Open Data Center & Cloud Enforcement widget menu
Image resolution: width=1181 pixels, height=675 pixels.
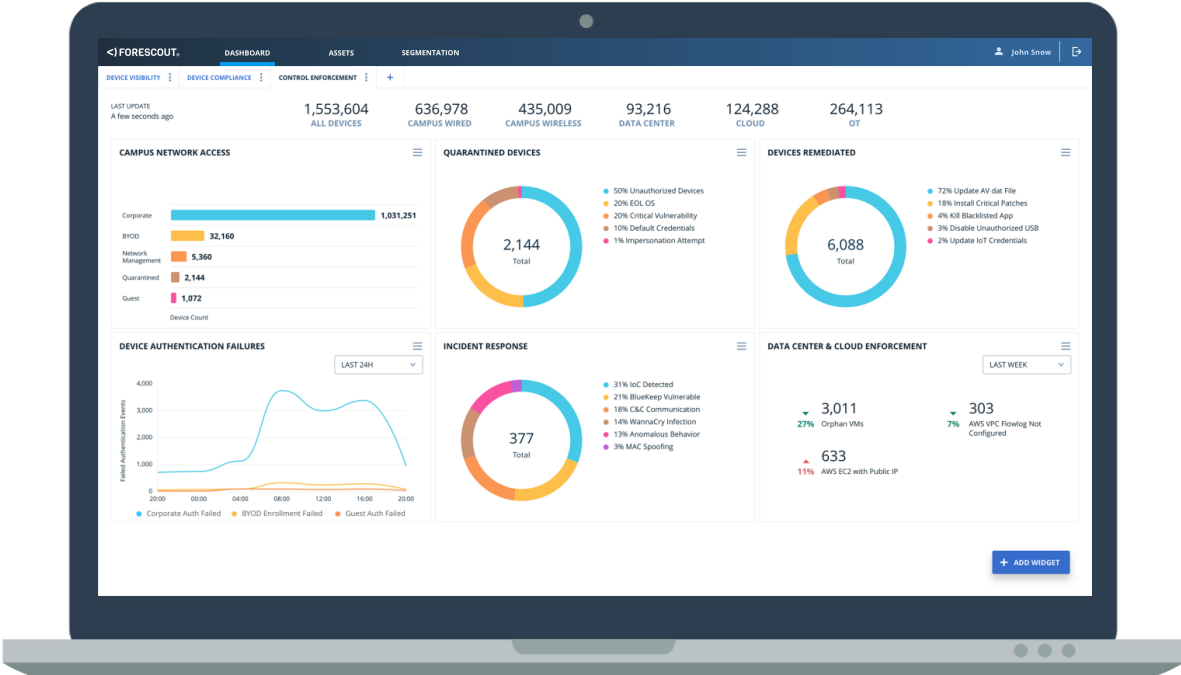click(1065, 346)
